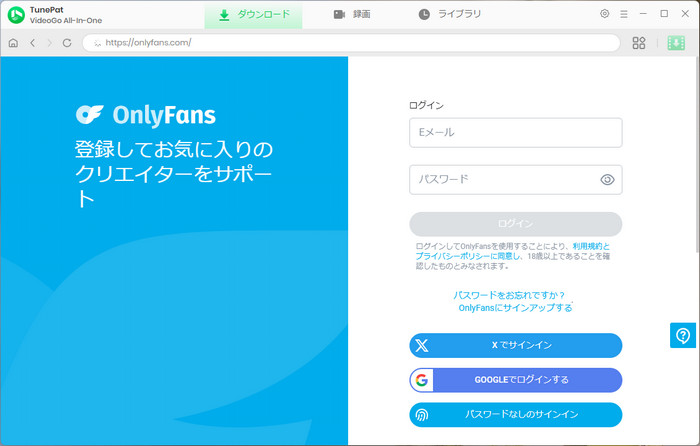This screenshot has width=700, height=446.
Task: Click the URL address bar
Action: point(351,43)
